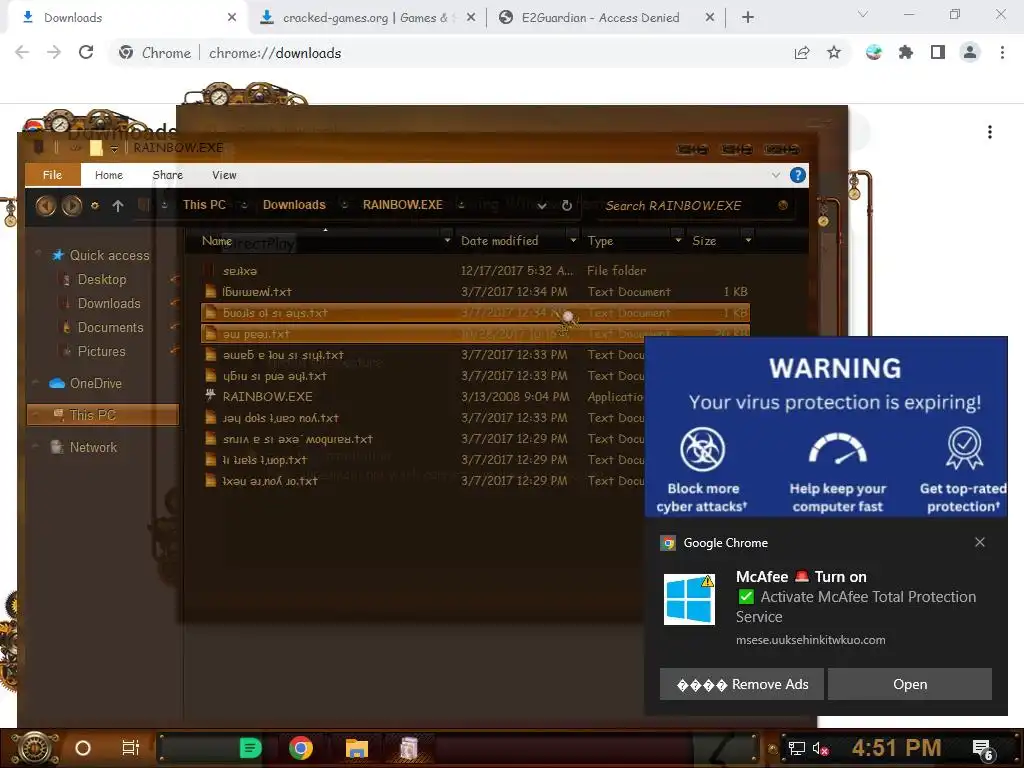Viewport: 1024px width, 768px height.
Task: Select Network in the navigation pane
Action: pyautogui.click(x=93, y=447)
